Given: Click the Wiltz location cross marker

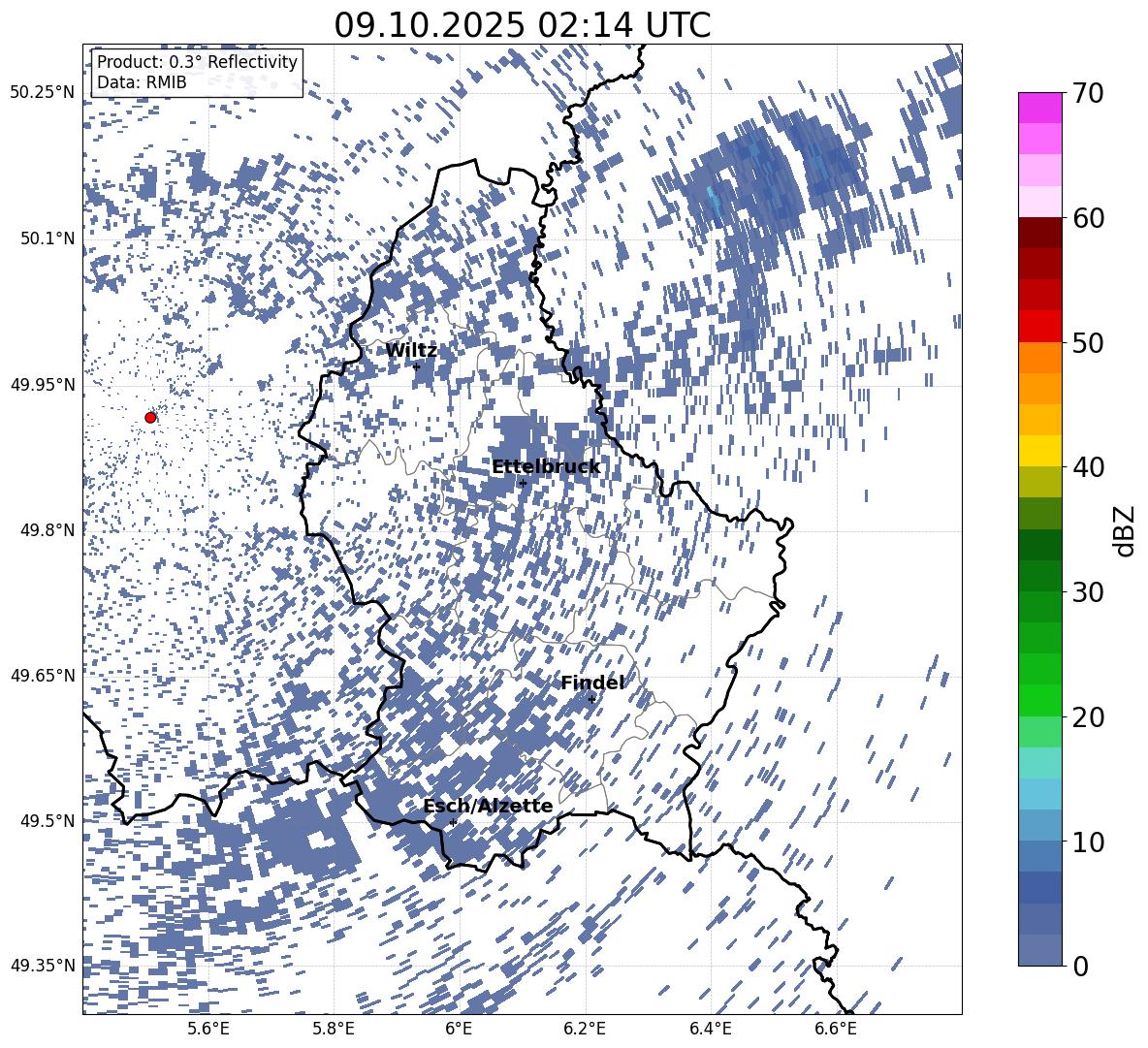Looking at the screenshot, I should (417, 366).
